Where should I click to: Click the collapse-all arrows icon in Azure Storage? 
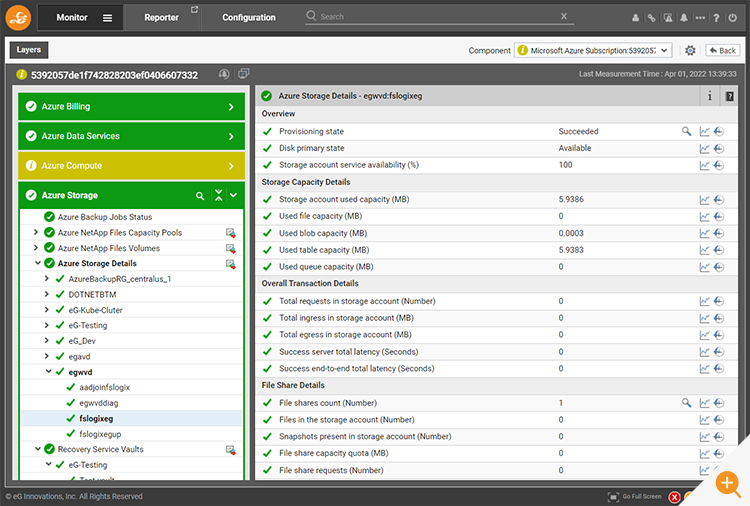219,195
